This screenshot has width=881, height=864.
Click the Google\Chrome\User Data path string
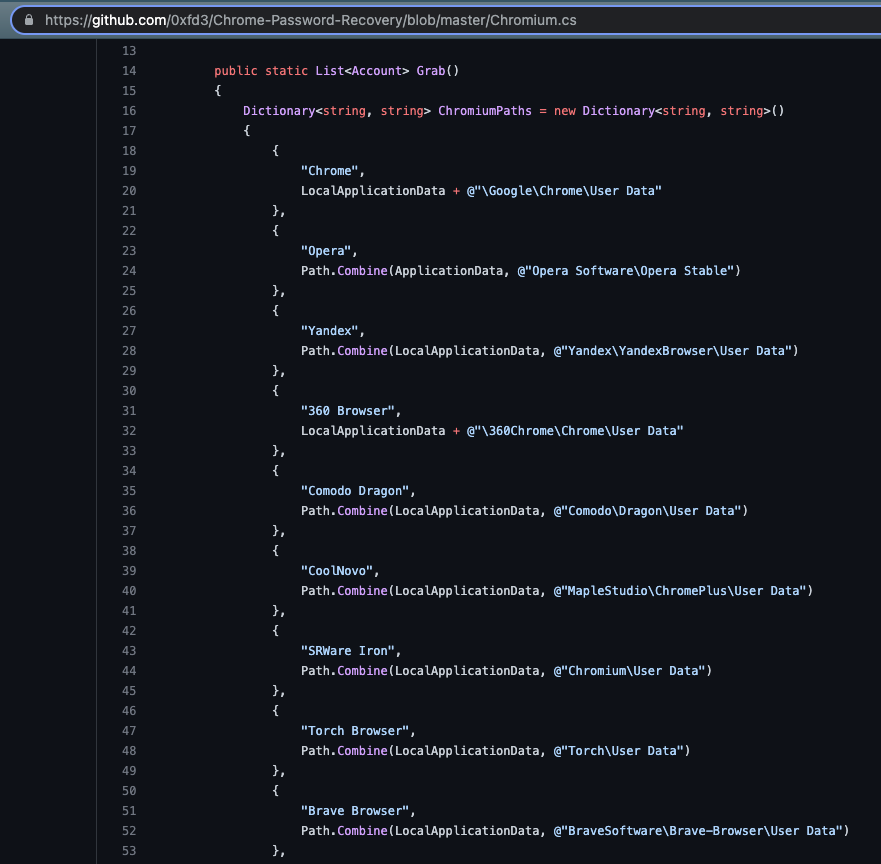564,191
